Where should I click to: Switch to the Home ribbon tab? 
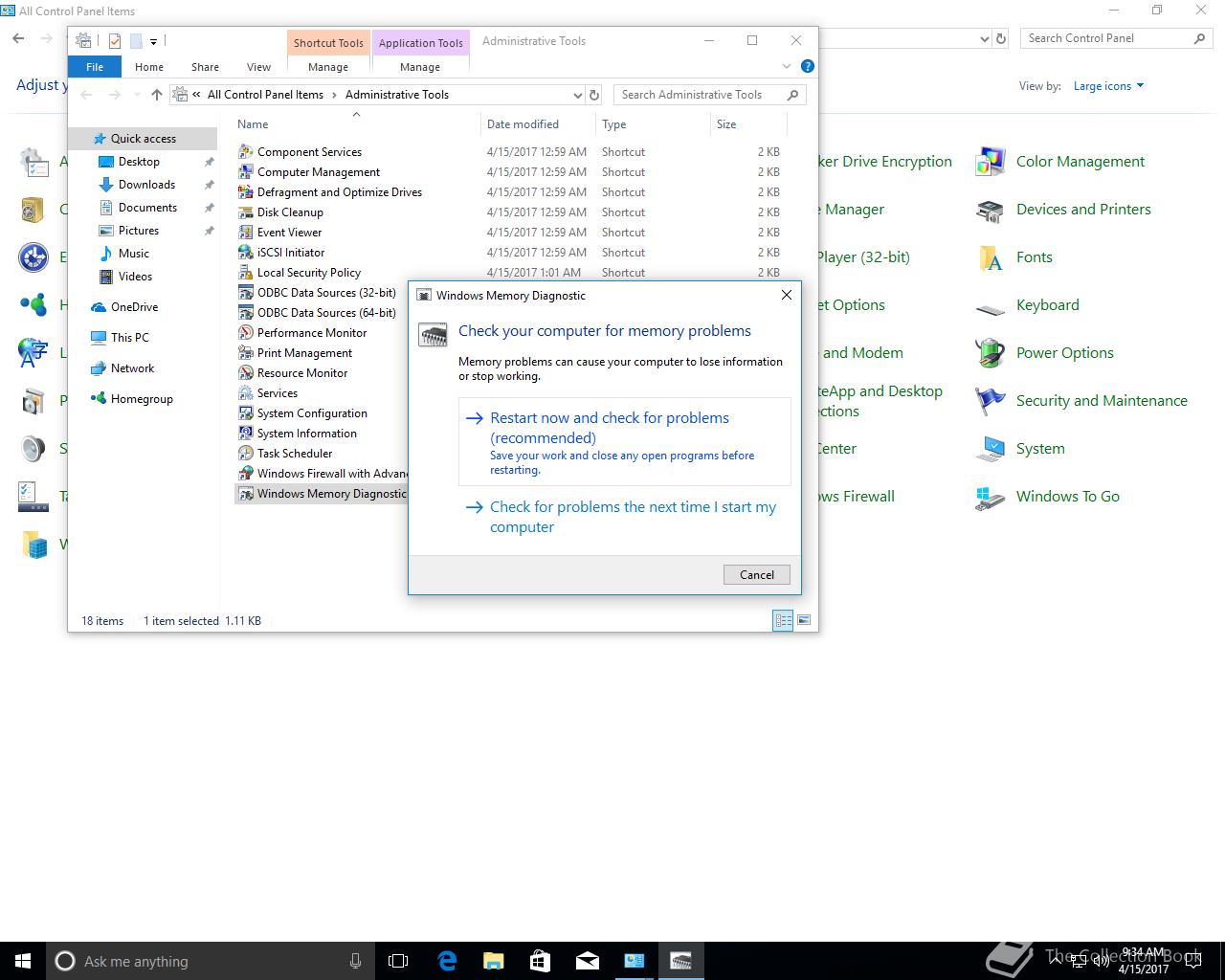click(x=149, y=67)
